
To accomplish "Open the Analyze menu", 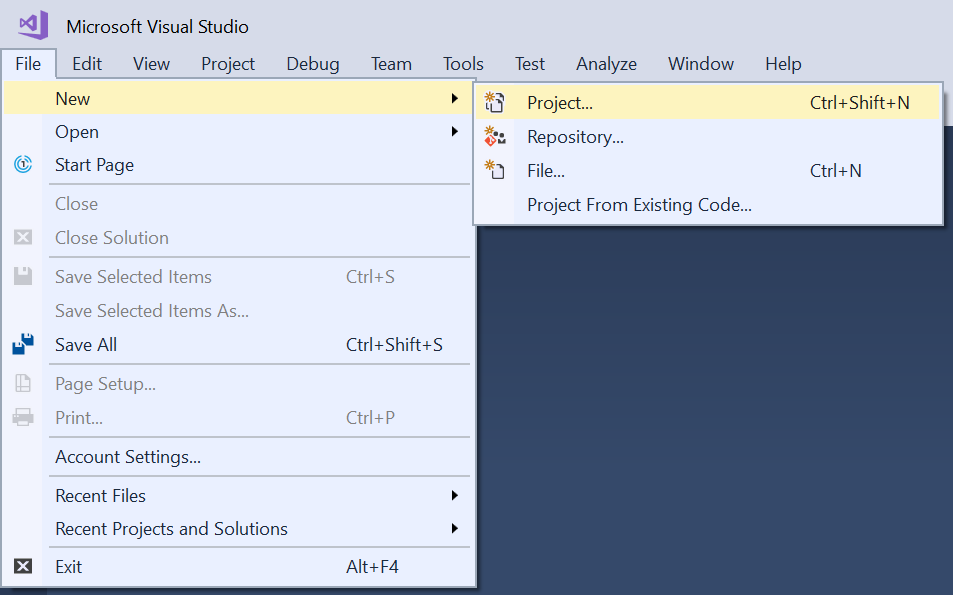I will point(606,64).
